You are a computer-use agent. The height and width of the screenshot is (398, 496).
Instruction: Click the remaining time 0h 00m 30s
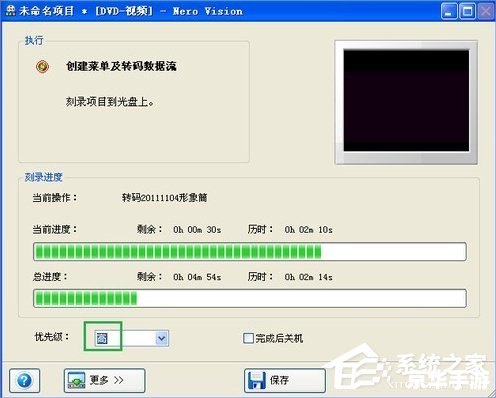pos(197,230)
